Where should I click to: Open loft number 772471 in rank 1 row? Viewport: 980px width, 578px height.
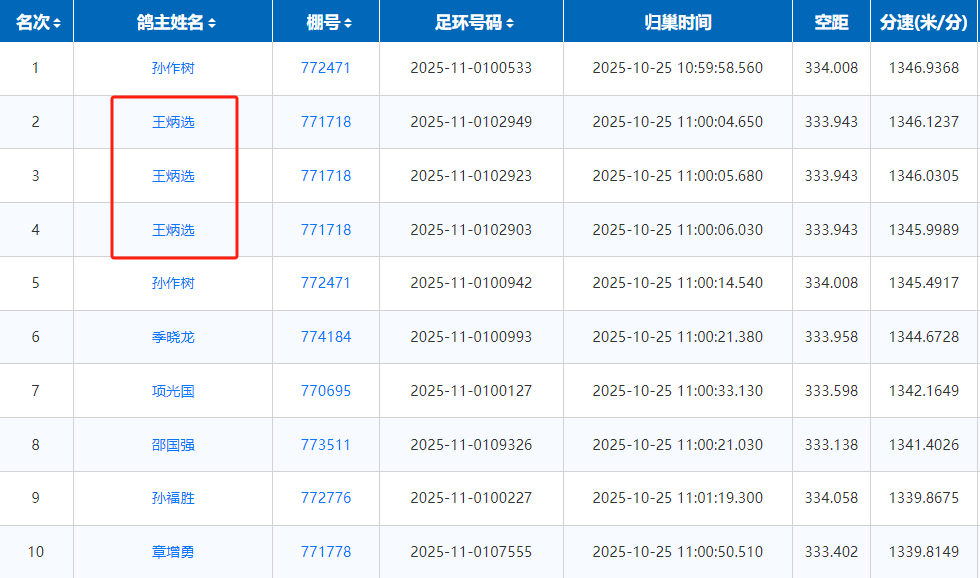point(326,68)
